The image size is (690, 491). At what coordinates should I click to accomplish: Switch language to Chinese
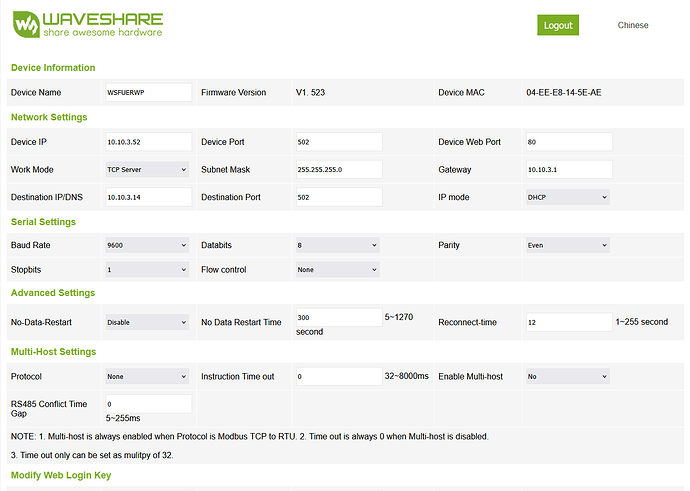pyautogui.click(x=633, y=25)
